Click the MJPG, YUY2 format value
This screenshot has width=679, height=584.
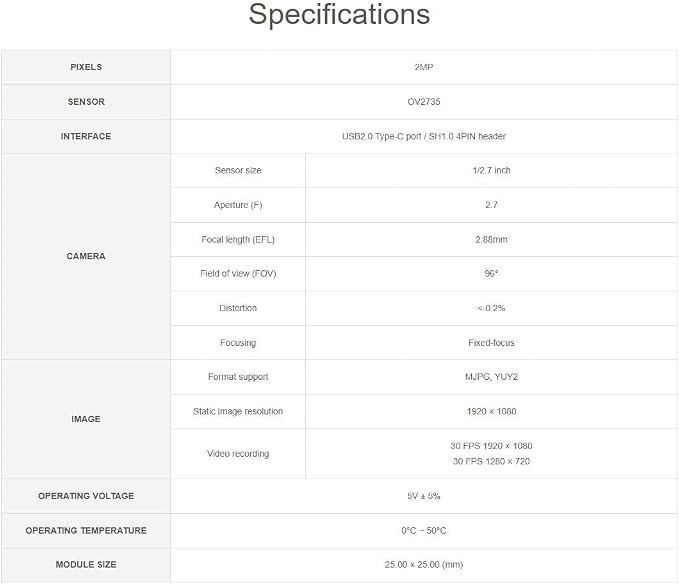click(x=491, y=377)
